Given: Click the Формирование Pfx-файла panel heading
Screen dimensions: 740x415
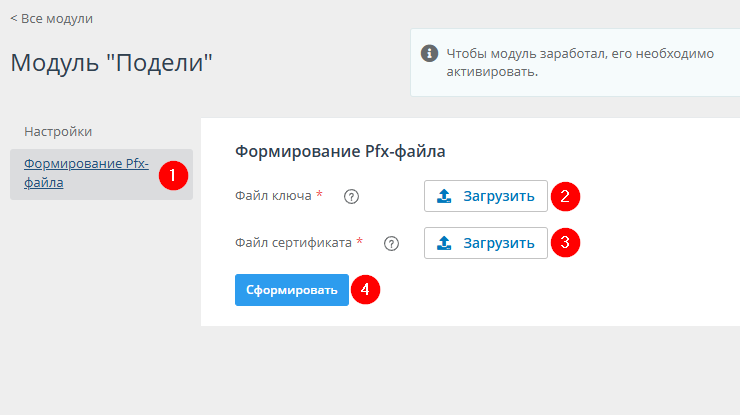Looking at the screenshot, I should pyautogui.click(x=340, y=152).
